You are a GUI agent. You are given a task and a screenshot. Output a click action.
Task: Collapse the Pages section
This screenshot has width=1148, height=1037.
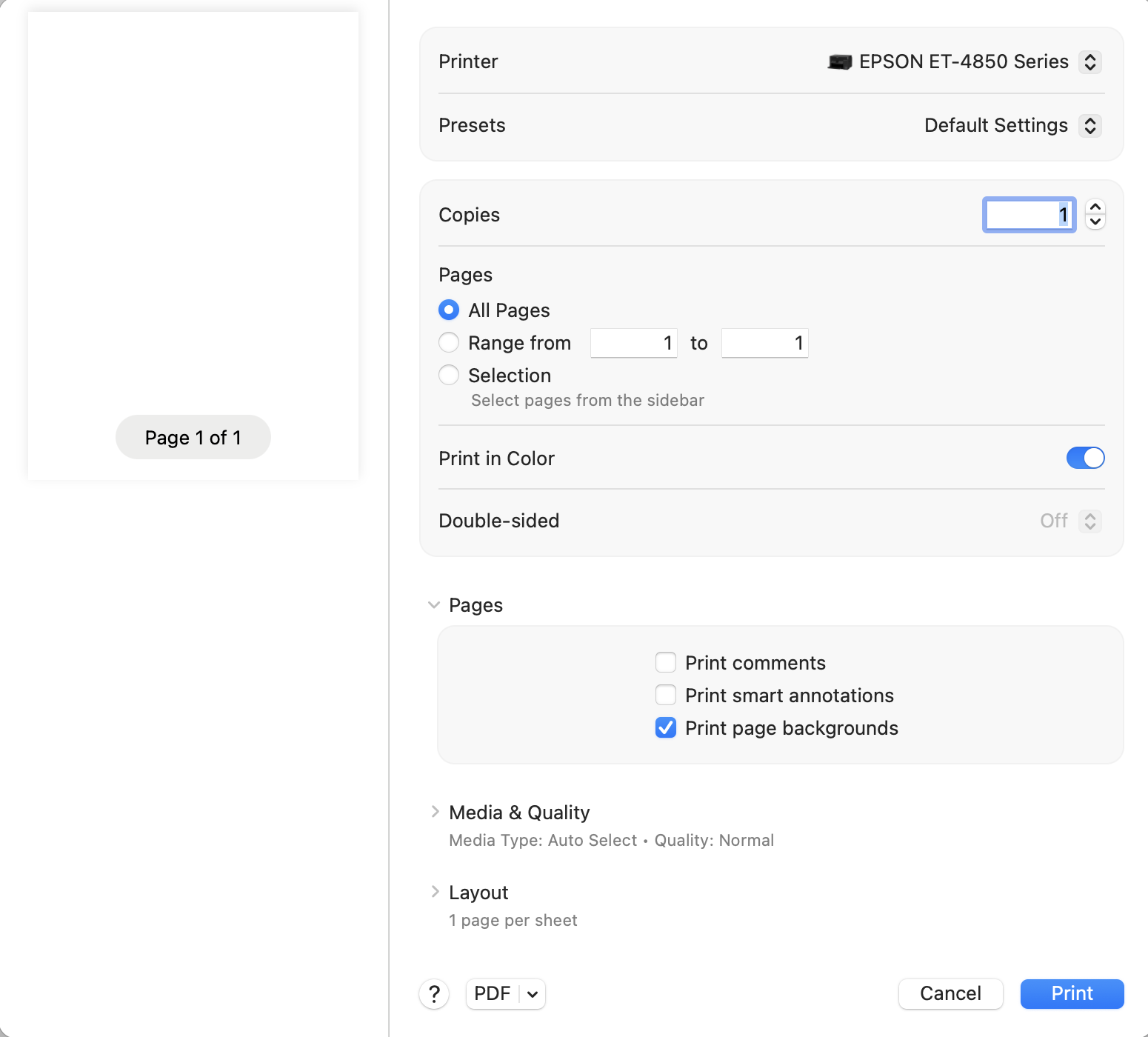pyautogui.click(x=434, y=605)
